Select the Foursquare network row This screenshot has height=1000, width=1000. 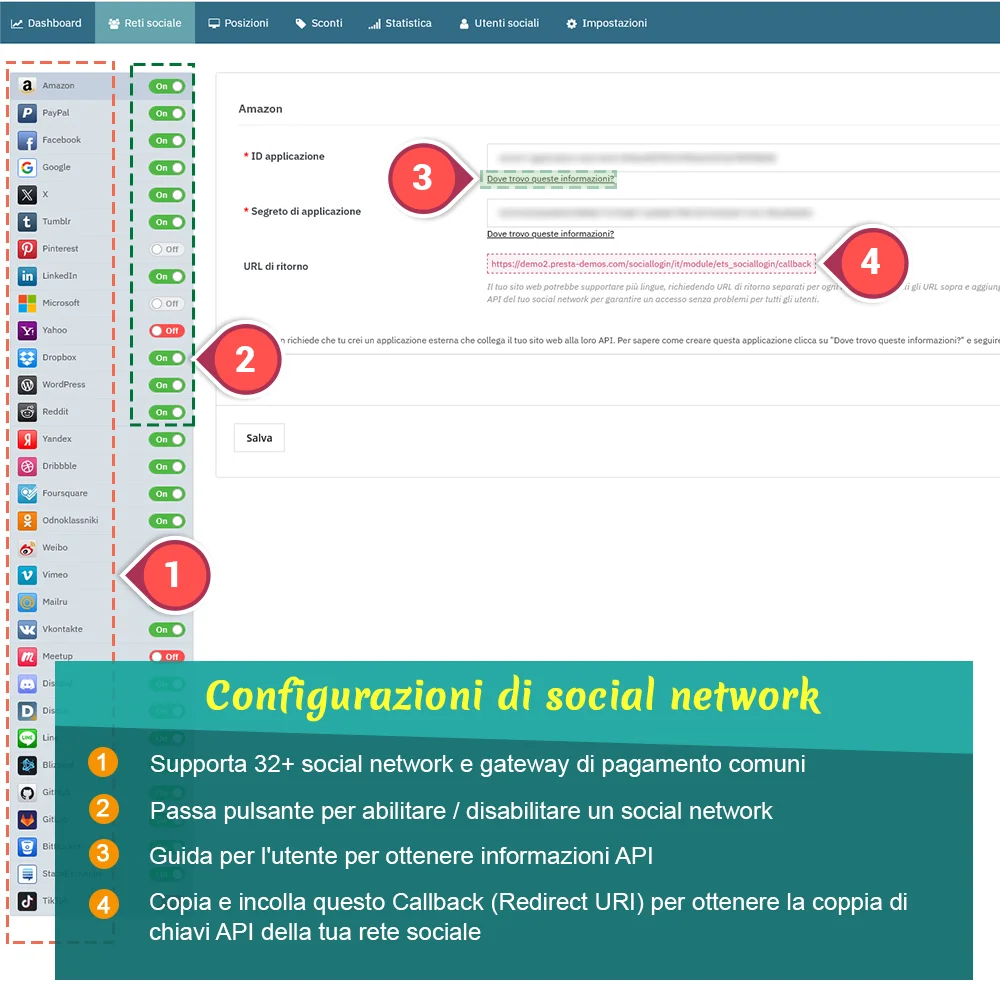pyautogui.click(x=102, y=494)
